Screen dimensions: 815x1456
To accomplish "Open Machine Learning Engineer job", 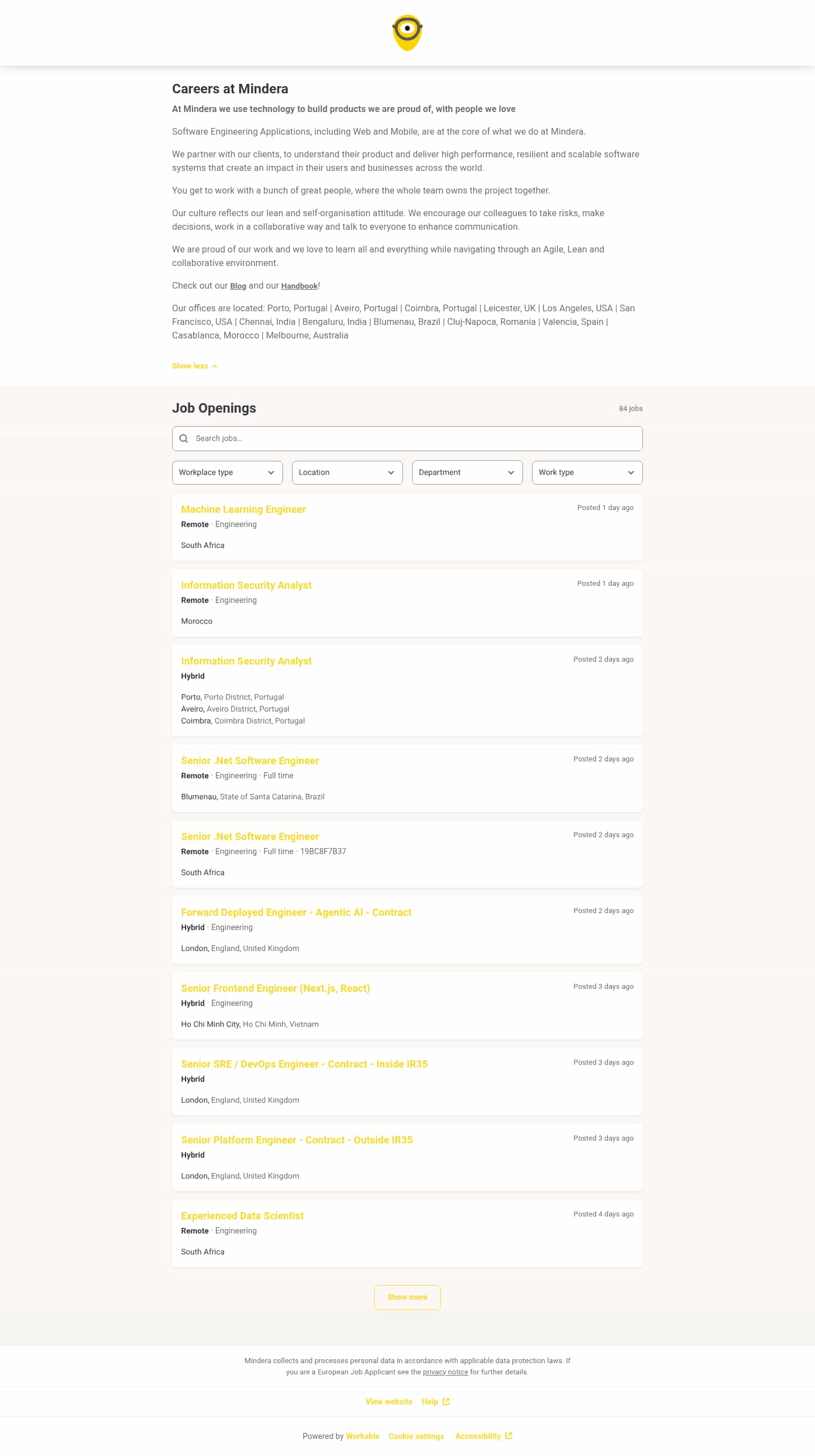I will click(243, 509).
